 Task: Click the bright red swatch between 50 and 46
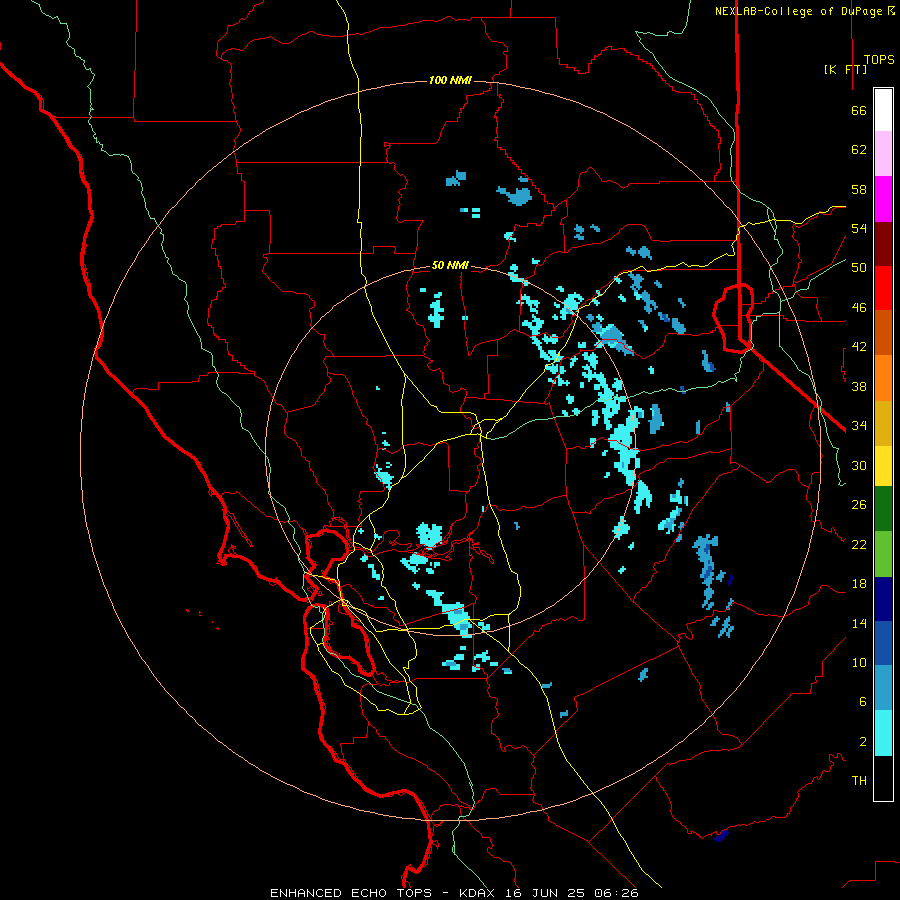pyautogui.click(x=883, y=288)
